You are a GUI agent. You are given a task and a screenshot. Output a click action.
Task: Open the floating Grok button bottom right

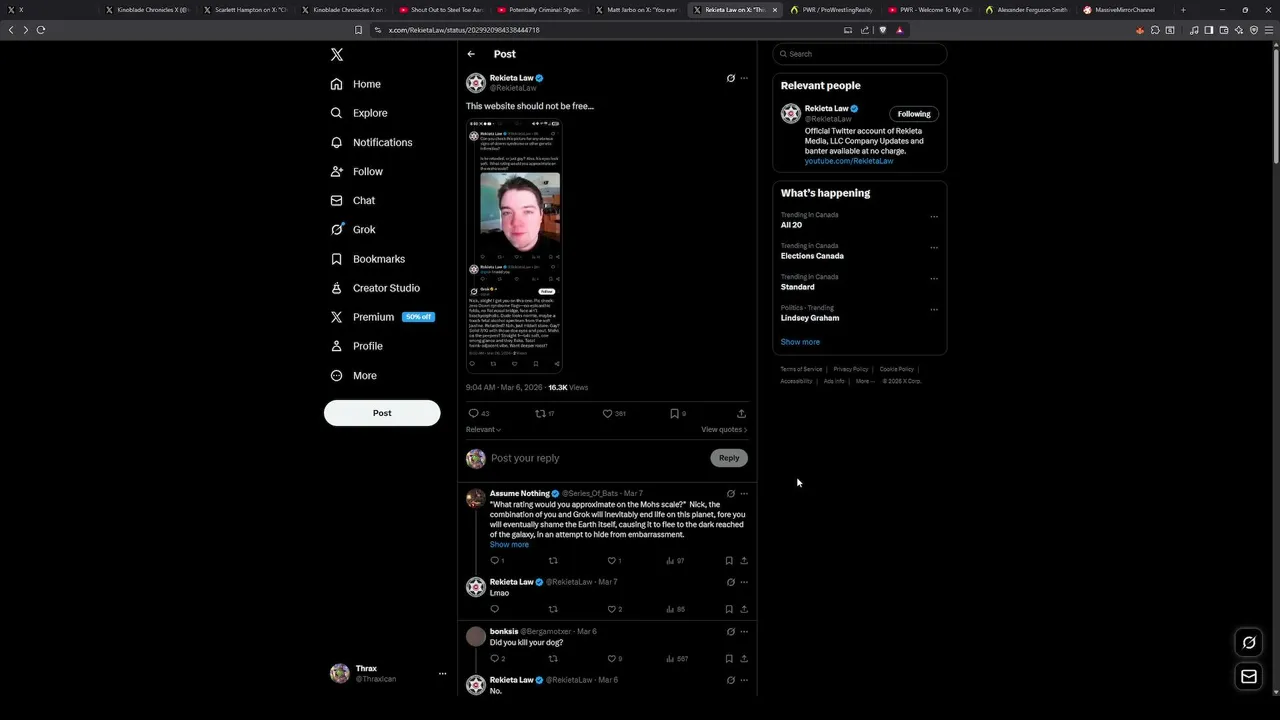[x=1249, y=643]
